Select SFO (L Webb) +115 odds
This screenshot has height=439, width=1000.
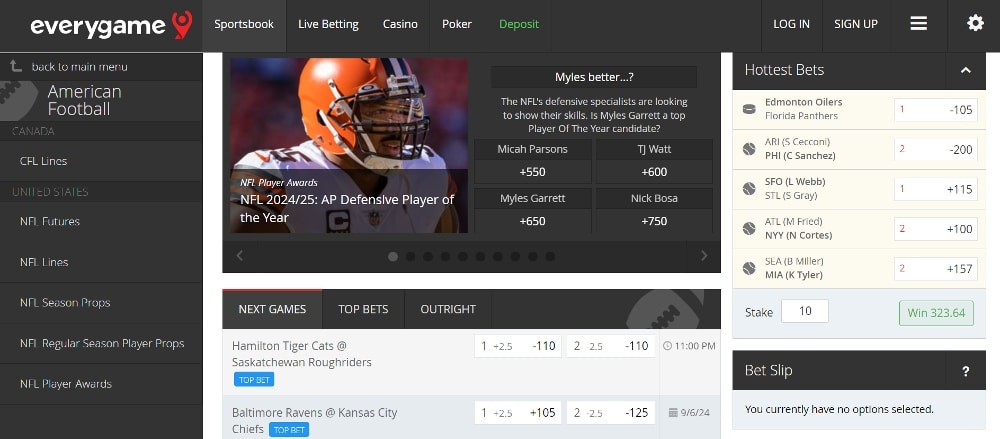tap(936, 189)
